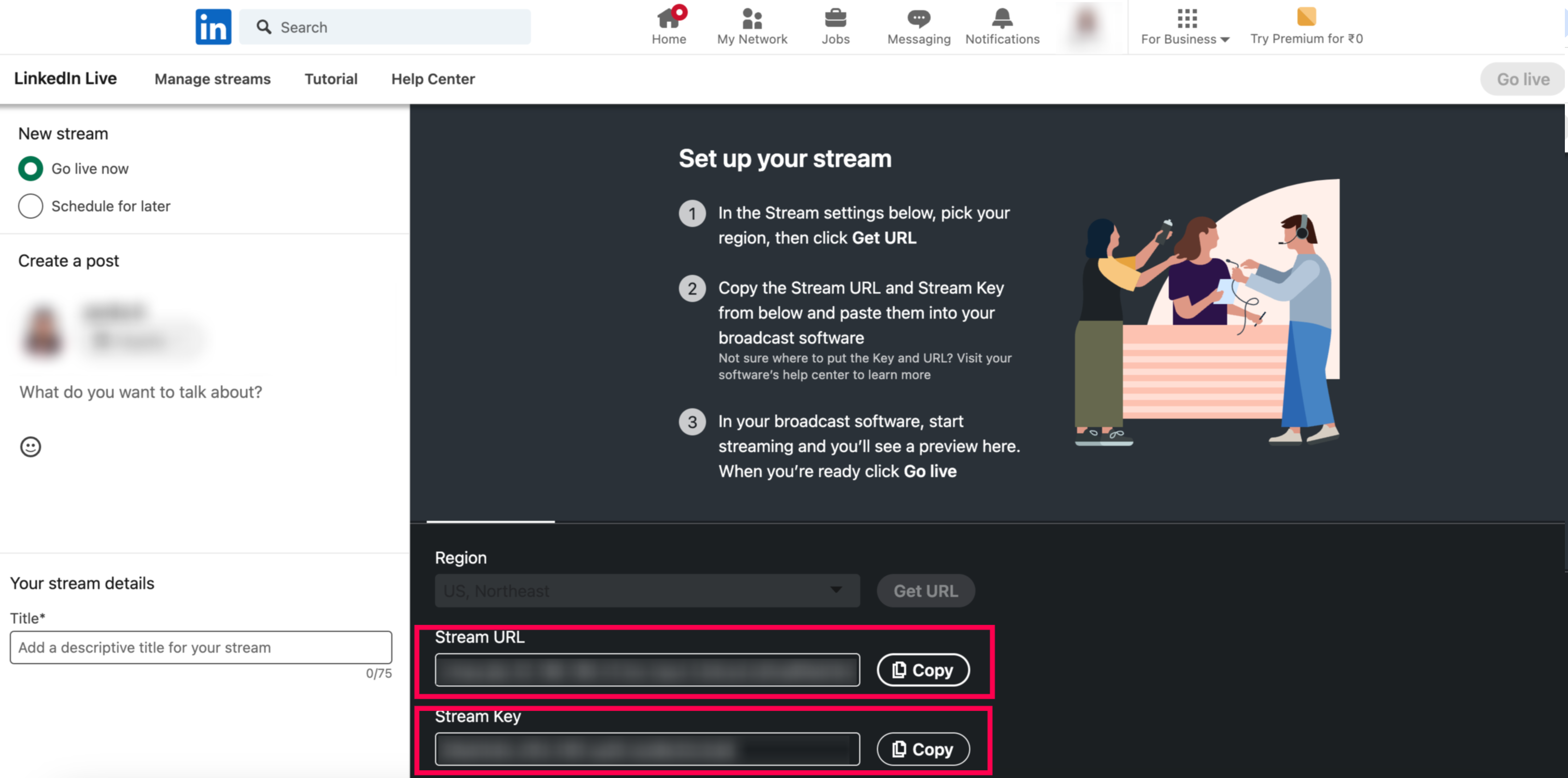Click the Get URL button
The image size is (1568, 778).
(x=925, y=590)
